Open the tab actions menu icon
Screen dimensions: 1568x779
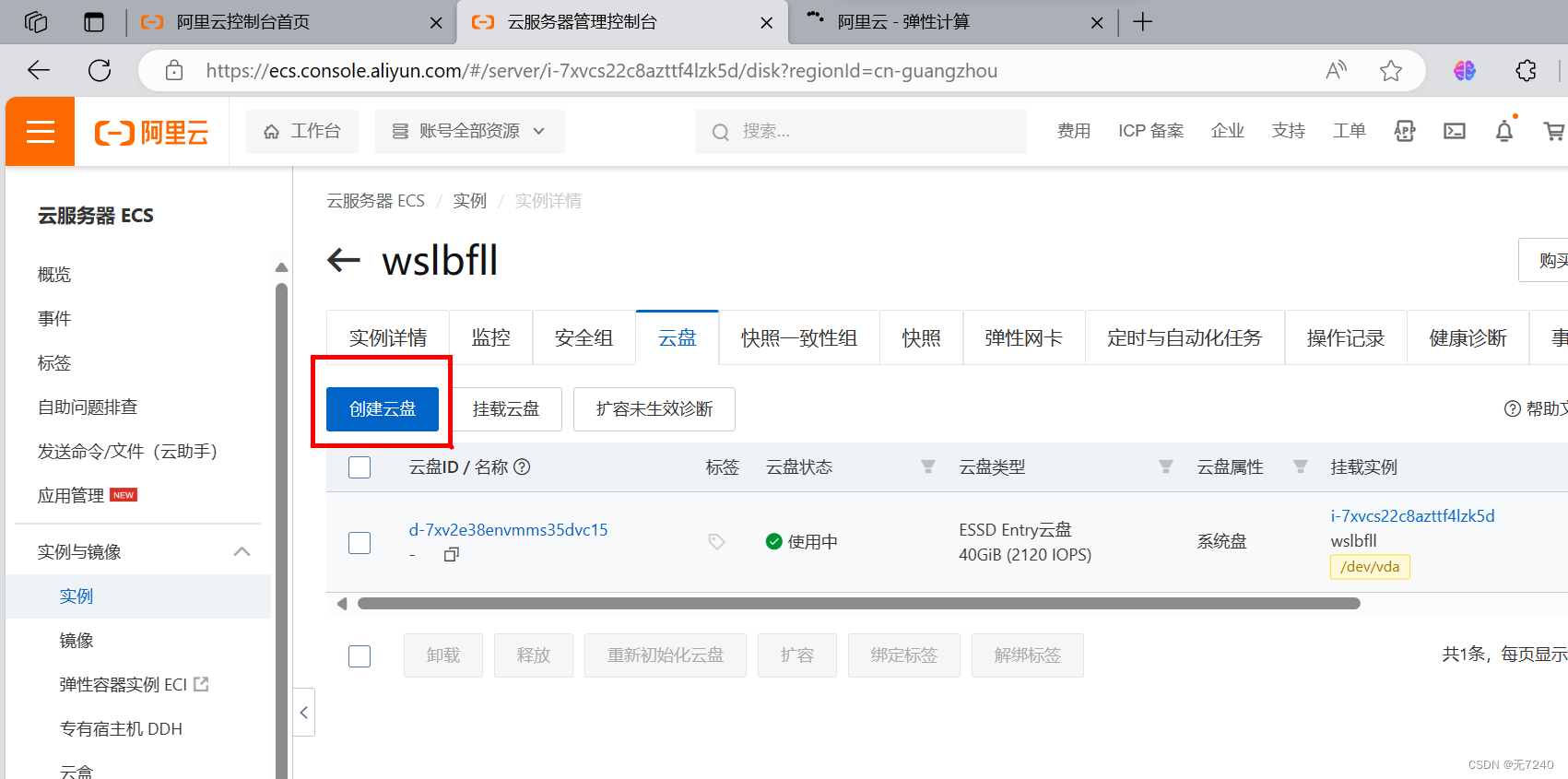click(x=94, y=22)
